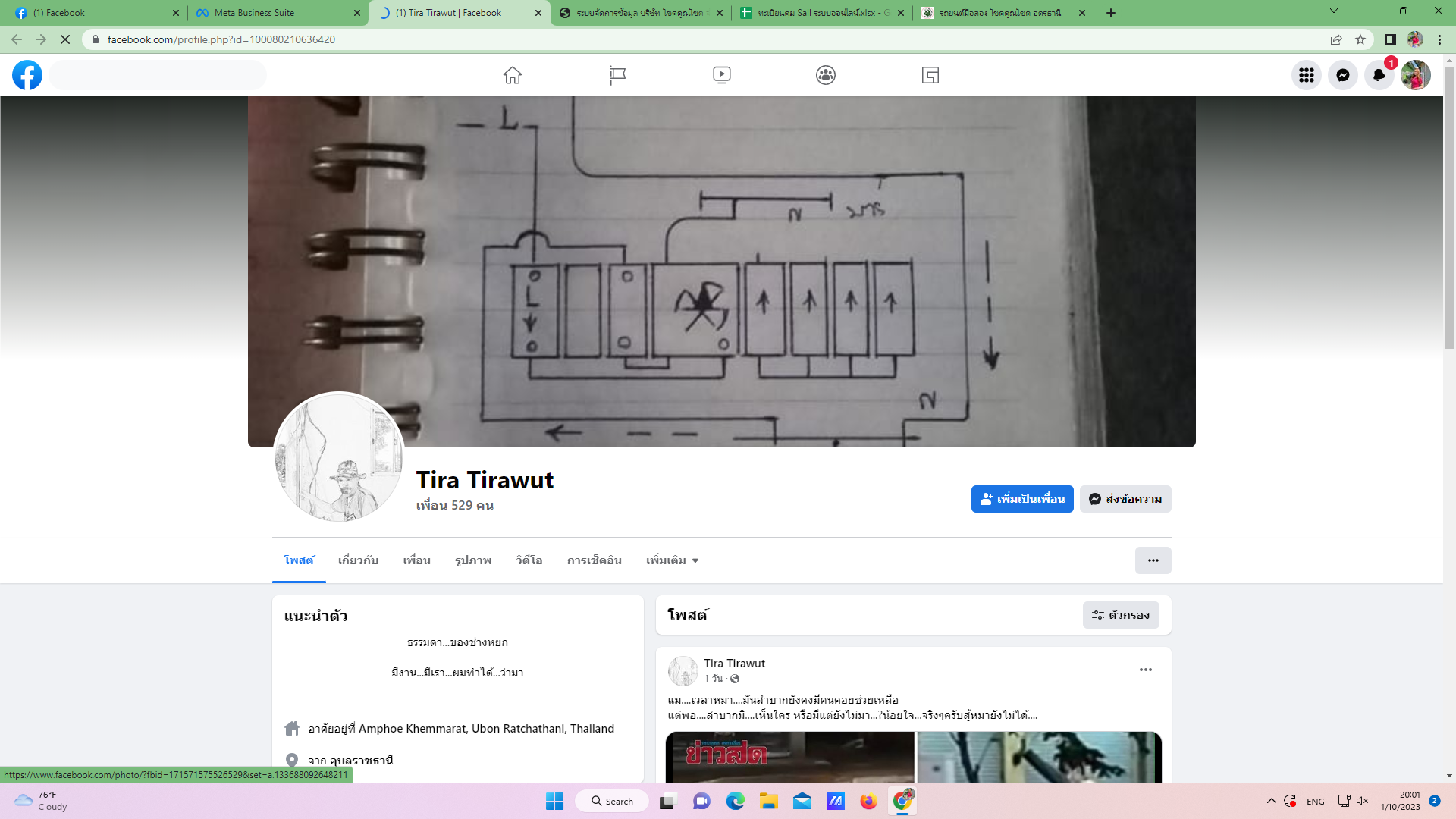The image size is (1456, 819).
Task: Open the Gaming icon in top navigation
Action: point(930,75)
